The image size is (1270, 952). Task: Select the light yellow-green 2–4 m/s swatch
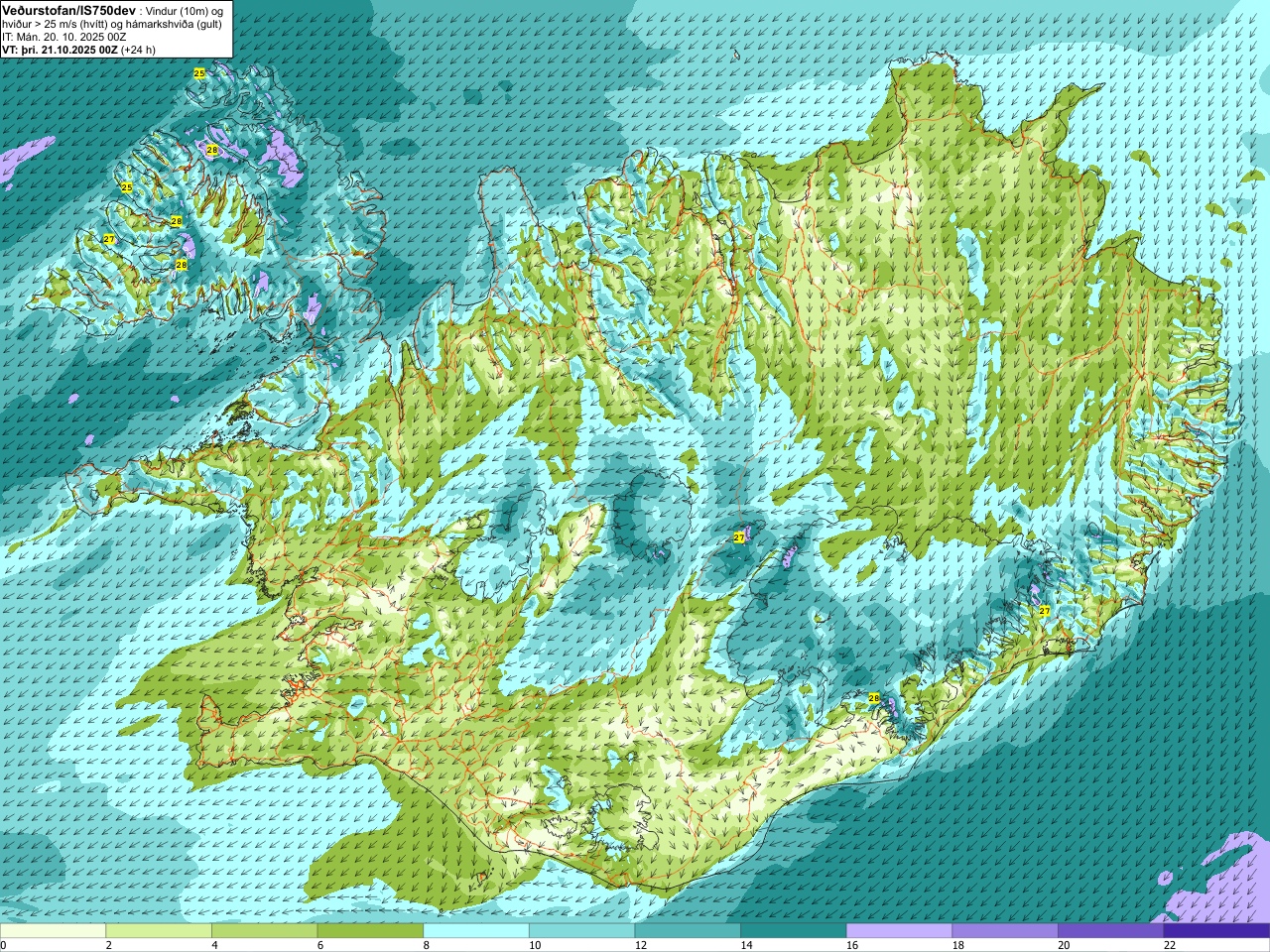point(159,930)
